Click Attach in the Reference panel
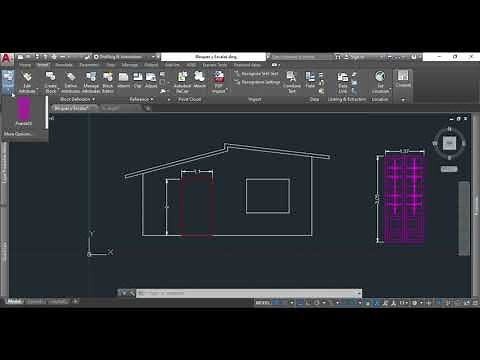 pos(123,81)
